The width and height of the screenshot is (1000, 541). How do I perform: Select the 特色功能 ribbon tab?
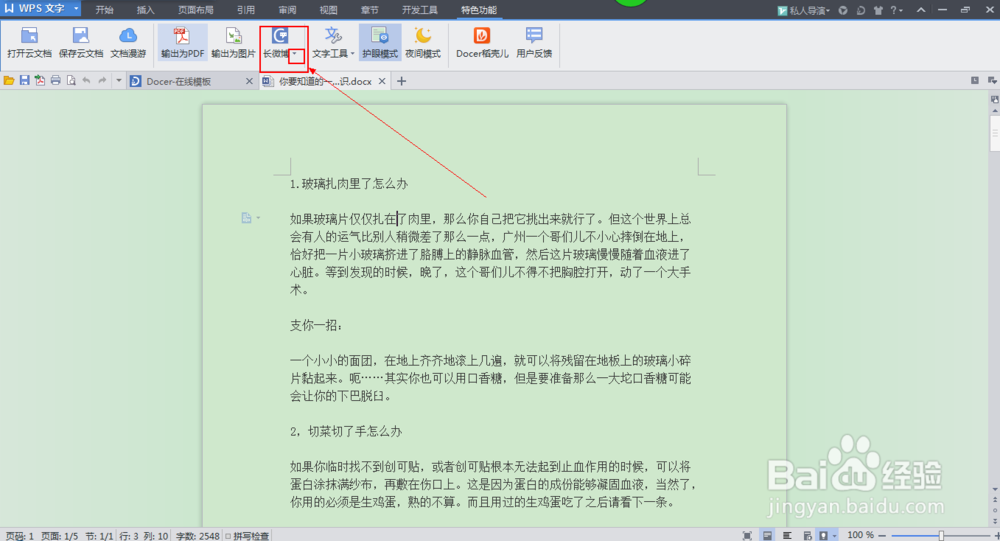479,10
